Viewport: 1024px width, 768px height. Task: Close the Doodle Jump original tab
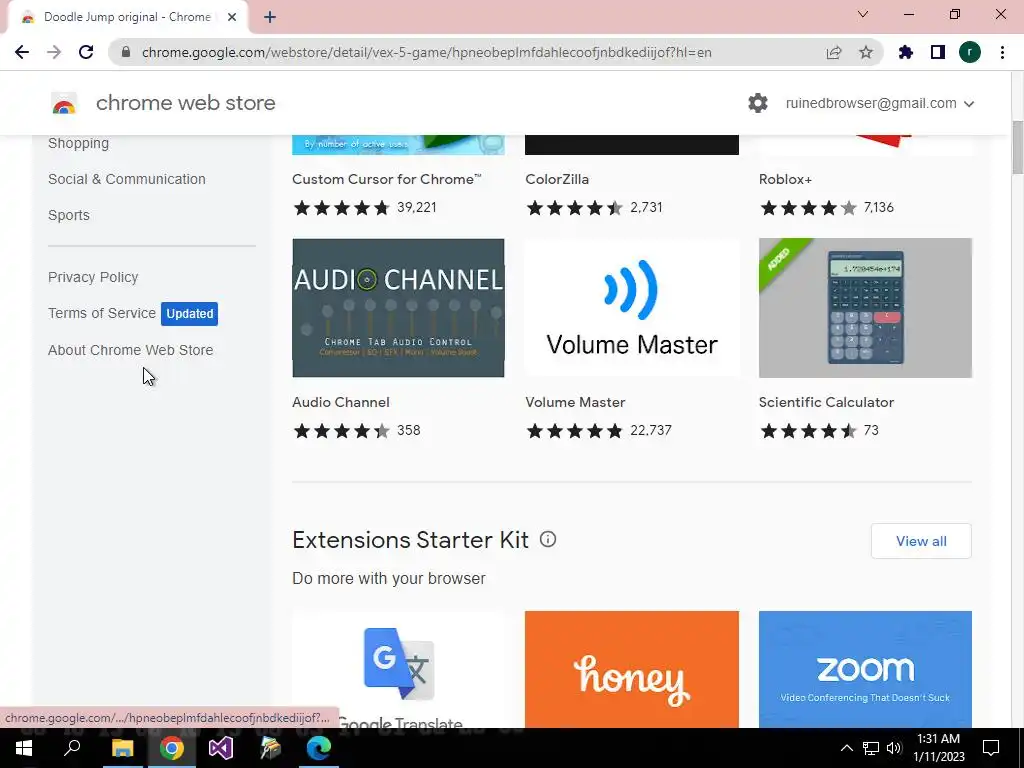pos(232,17)
